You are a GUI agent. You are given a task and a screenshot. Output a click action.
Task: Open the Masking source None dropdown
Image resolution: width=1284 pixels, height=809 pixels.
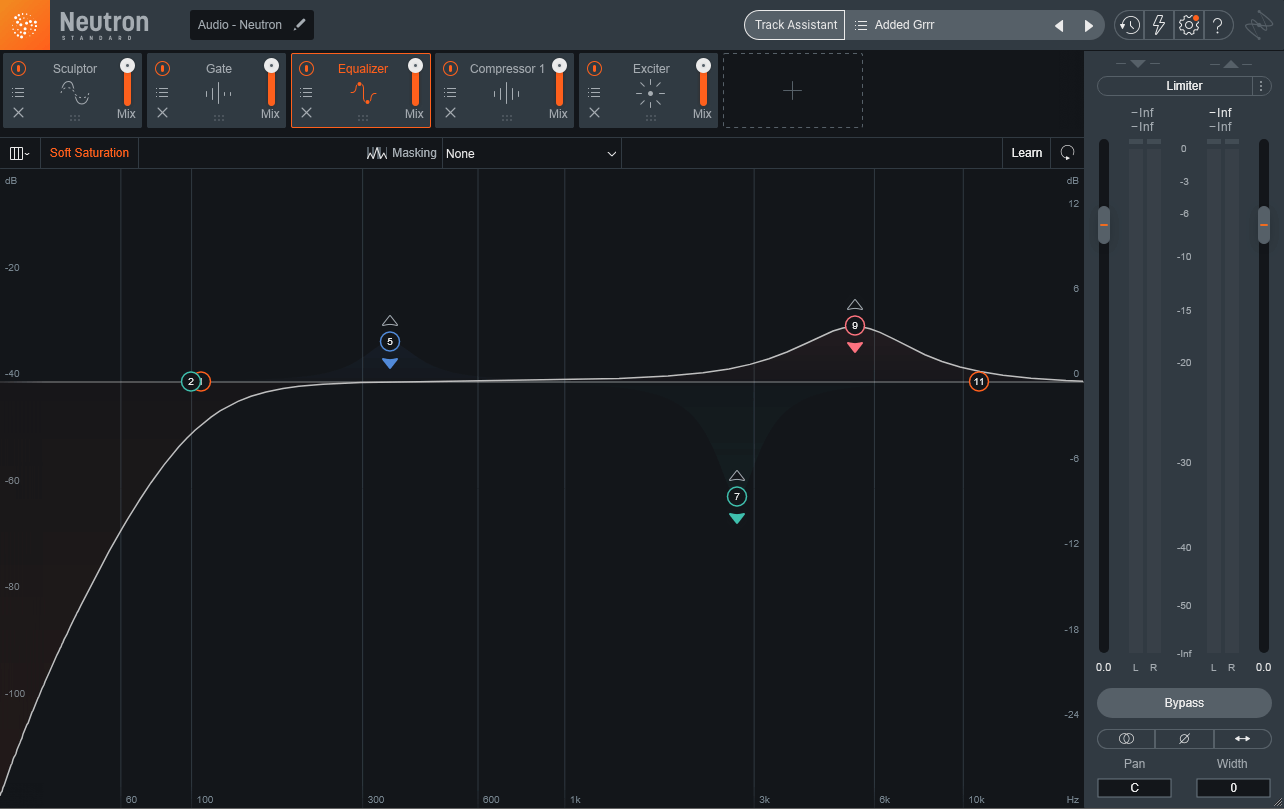[x=531, y=154]
